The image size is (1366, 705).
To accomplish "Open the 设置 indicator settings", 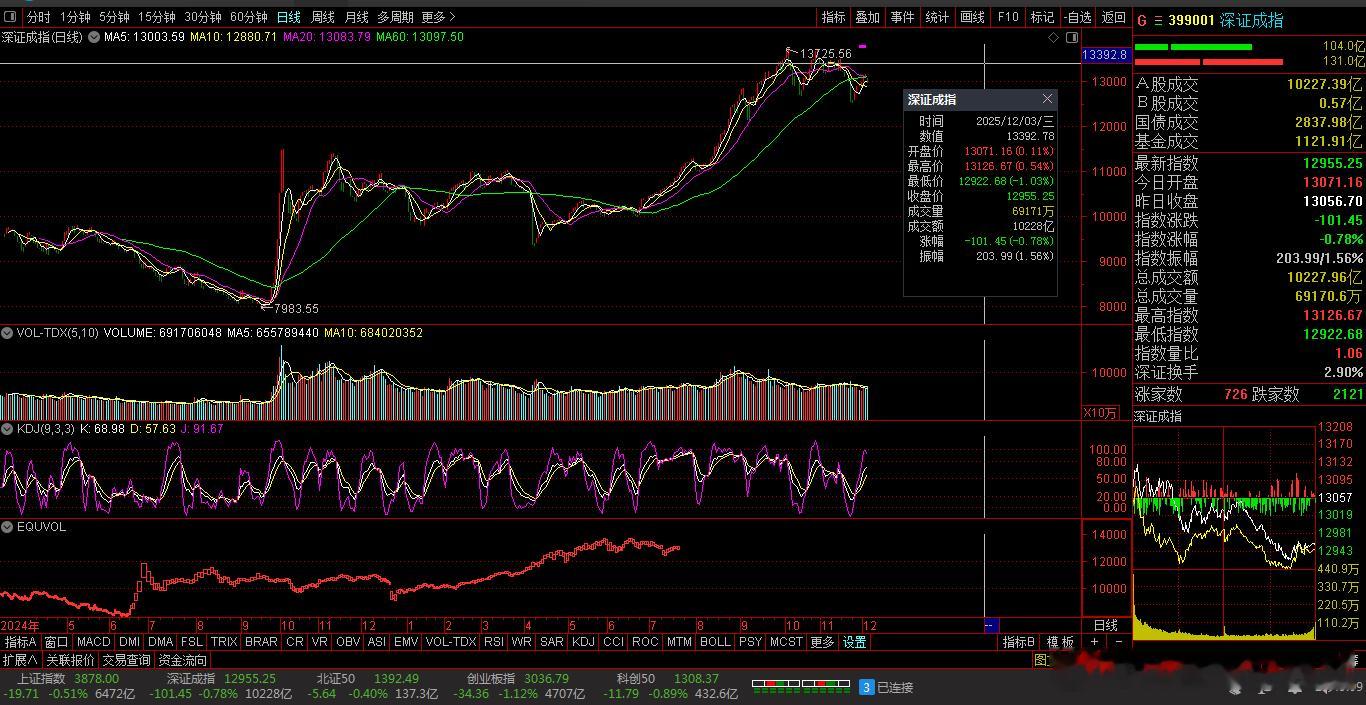I will coord(854,642).
